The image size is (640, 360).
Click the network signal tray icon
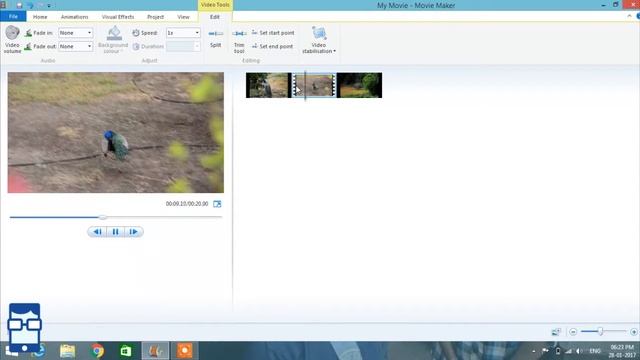(x=568, y=351)
